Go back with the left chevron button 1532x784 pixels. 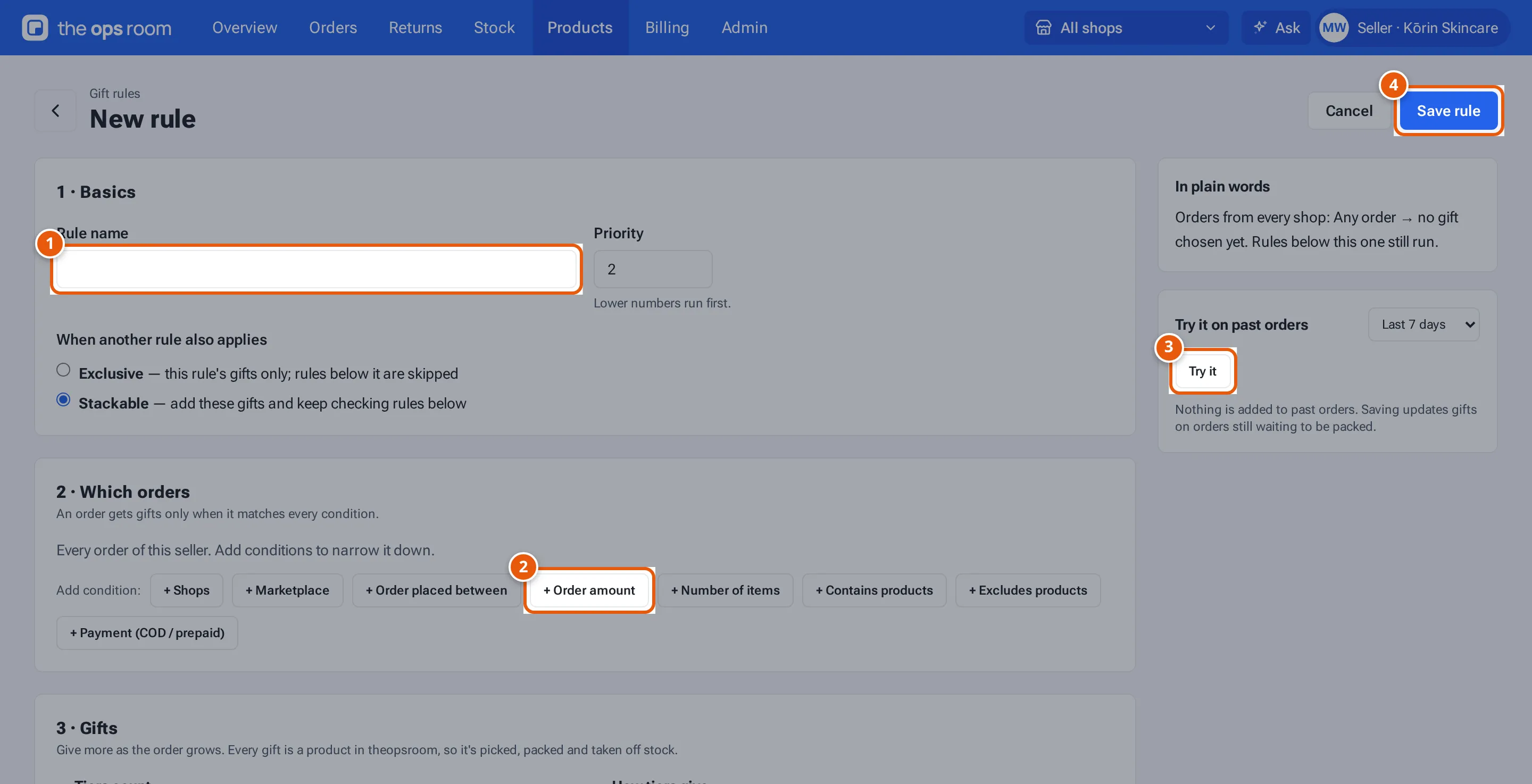point(55,111)
